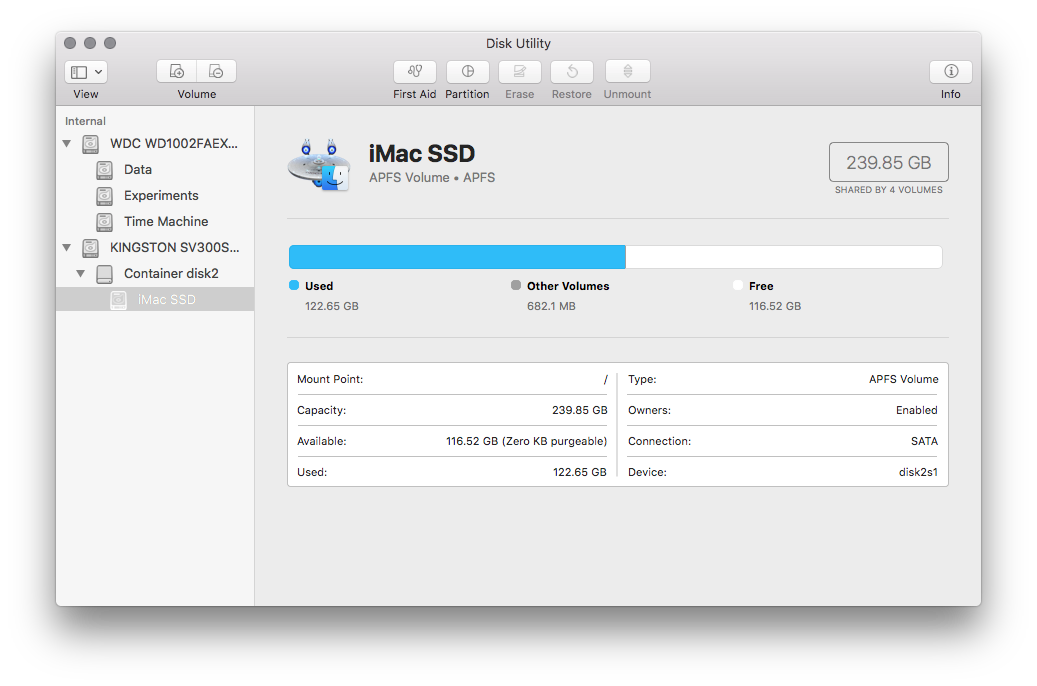Click the Data volume disk icon

tap(104, 170)
